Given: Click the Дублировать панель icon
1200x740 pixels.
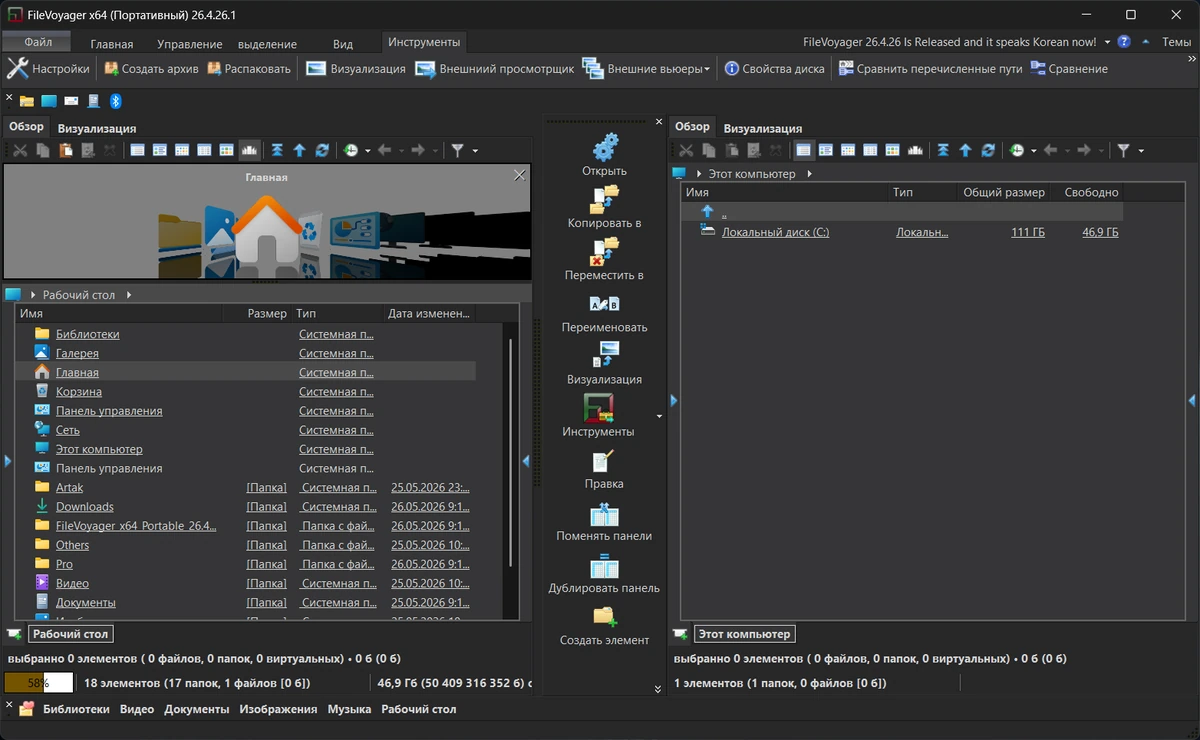Looking at the screenshot, I should [604, 565].
